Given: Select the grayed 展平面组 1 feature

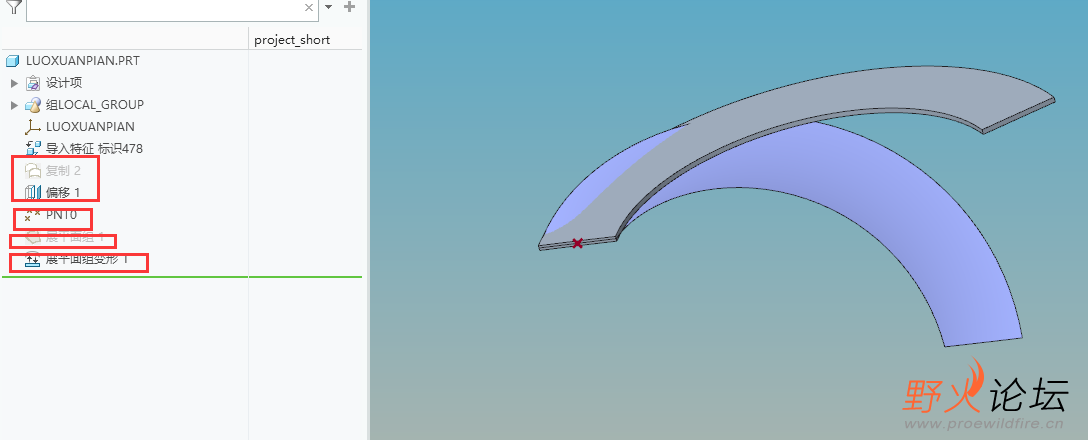Looking at the screenshot, I should (75, 237).
